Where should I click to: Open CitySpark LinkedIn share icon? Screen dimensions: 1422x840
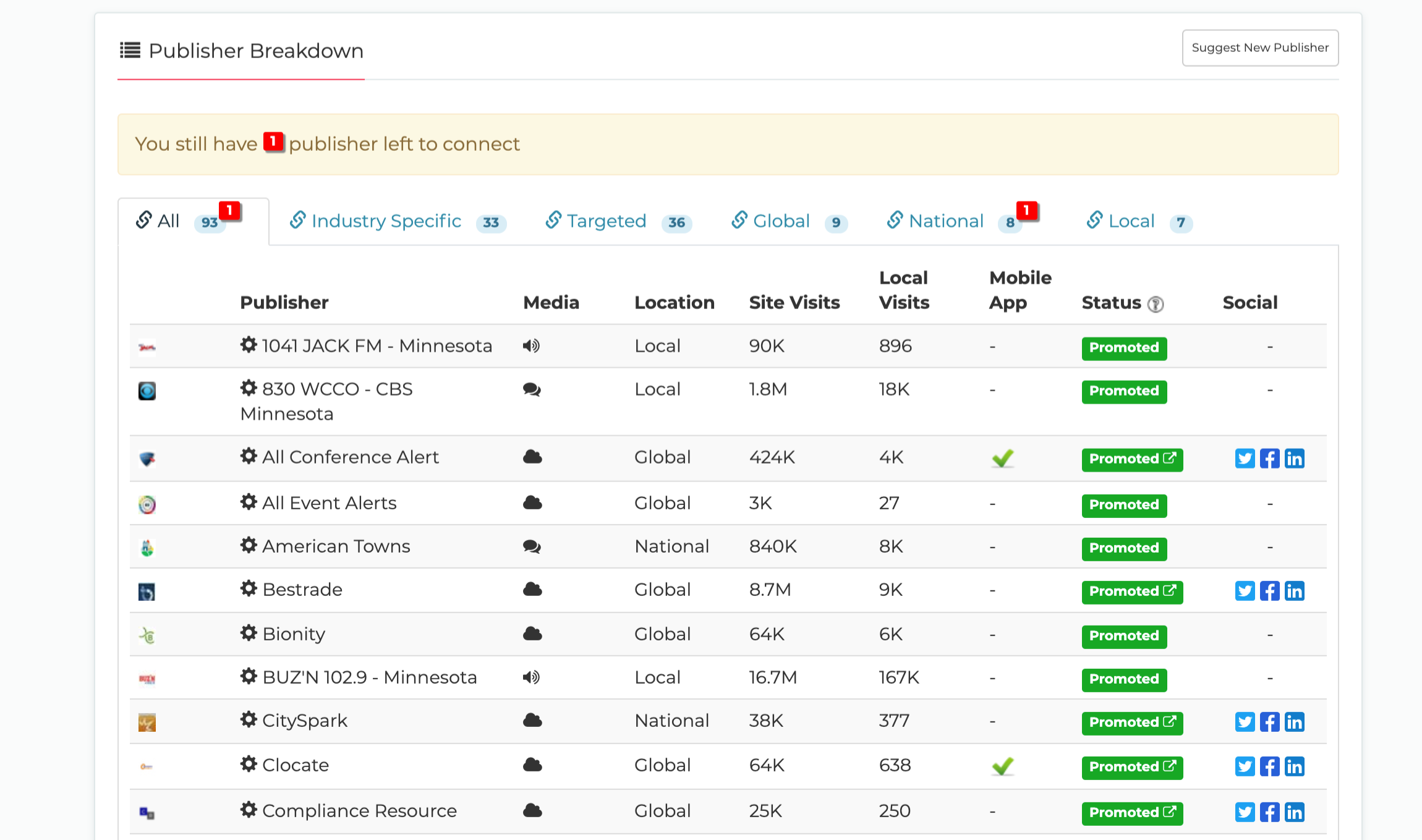(x=1294, y=722)
